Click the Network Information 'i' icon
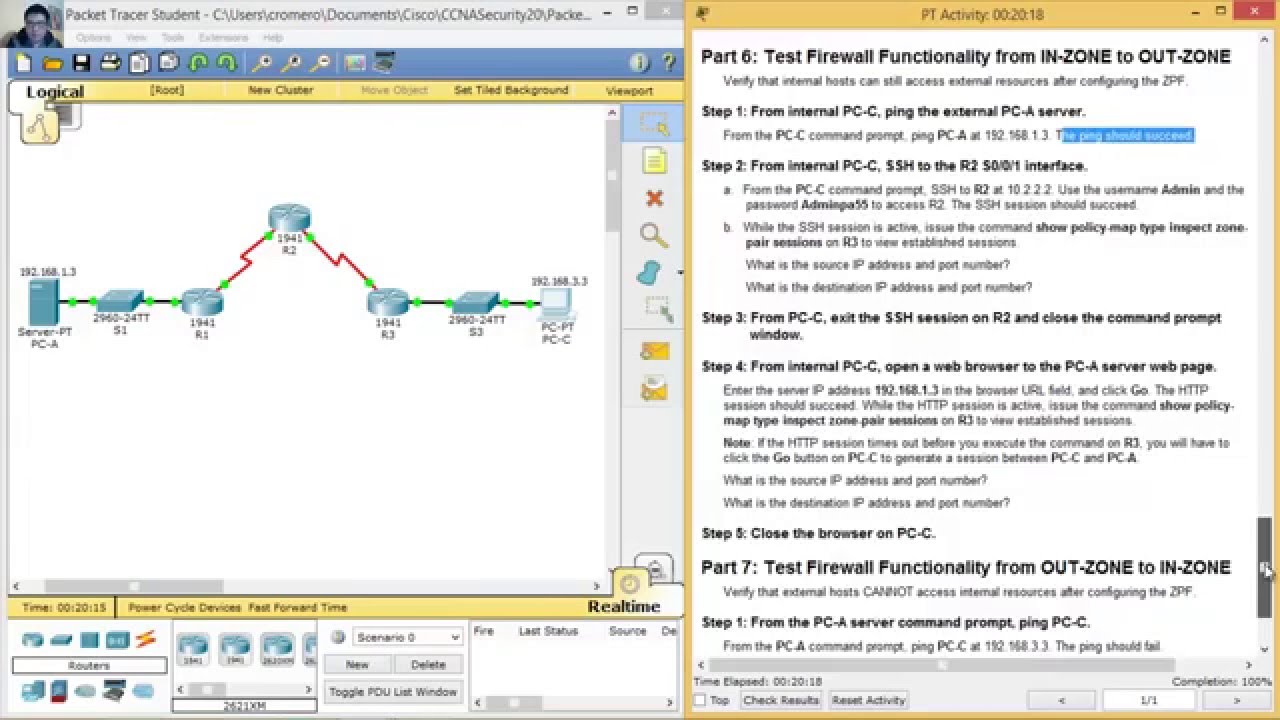 639,63
